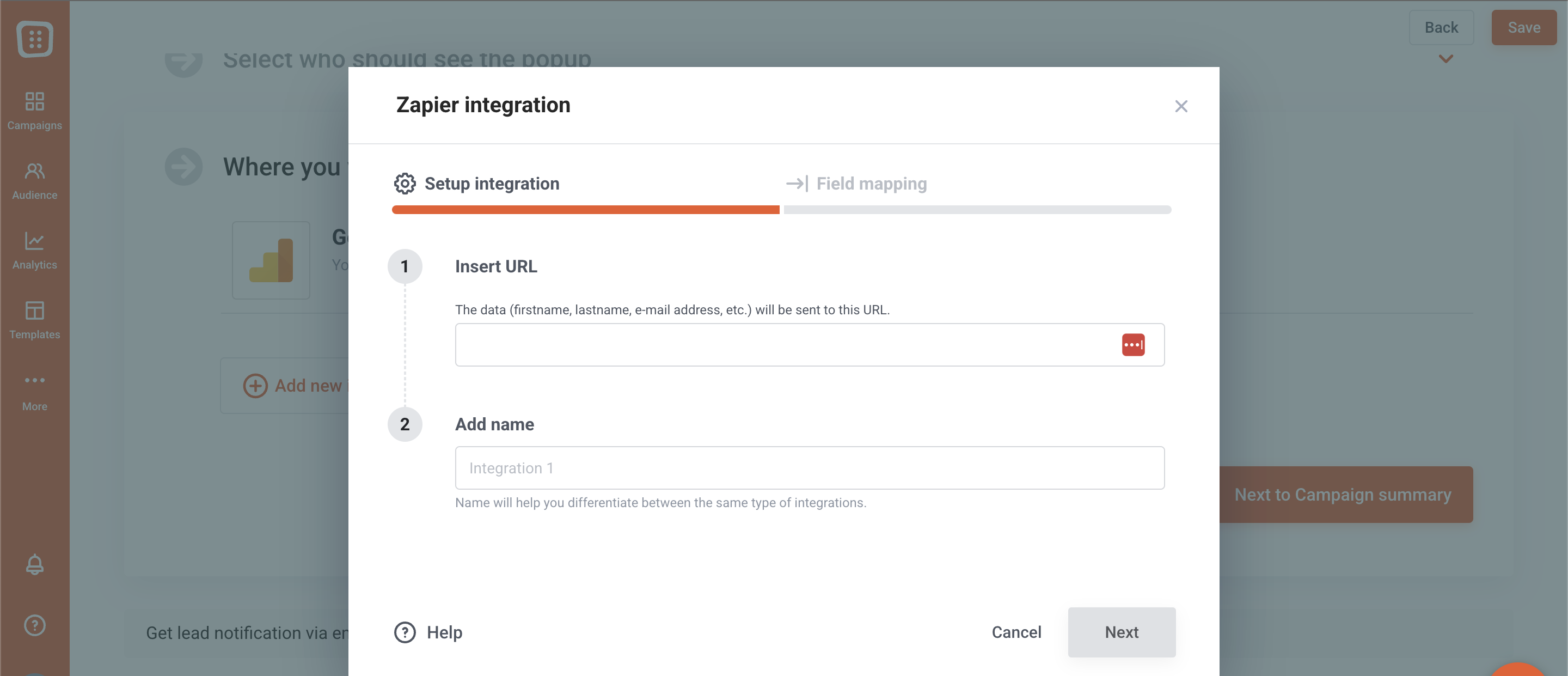The image size is (1568, 676).
Task: Focus the Integration 1 name field
Action: 809,468
